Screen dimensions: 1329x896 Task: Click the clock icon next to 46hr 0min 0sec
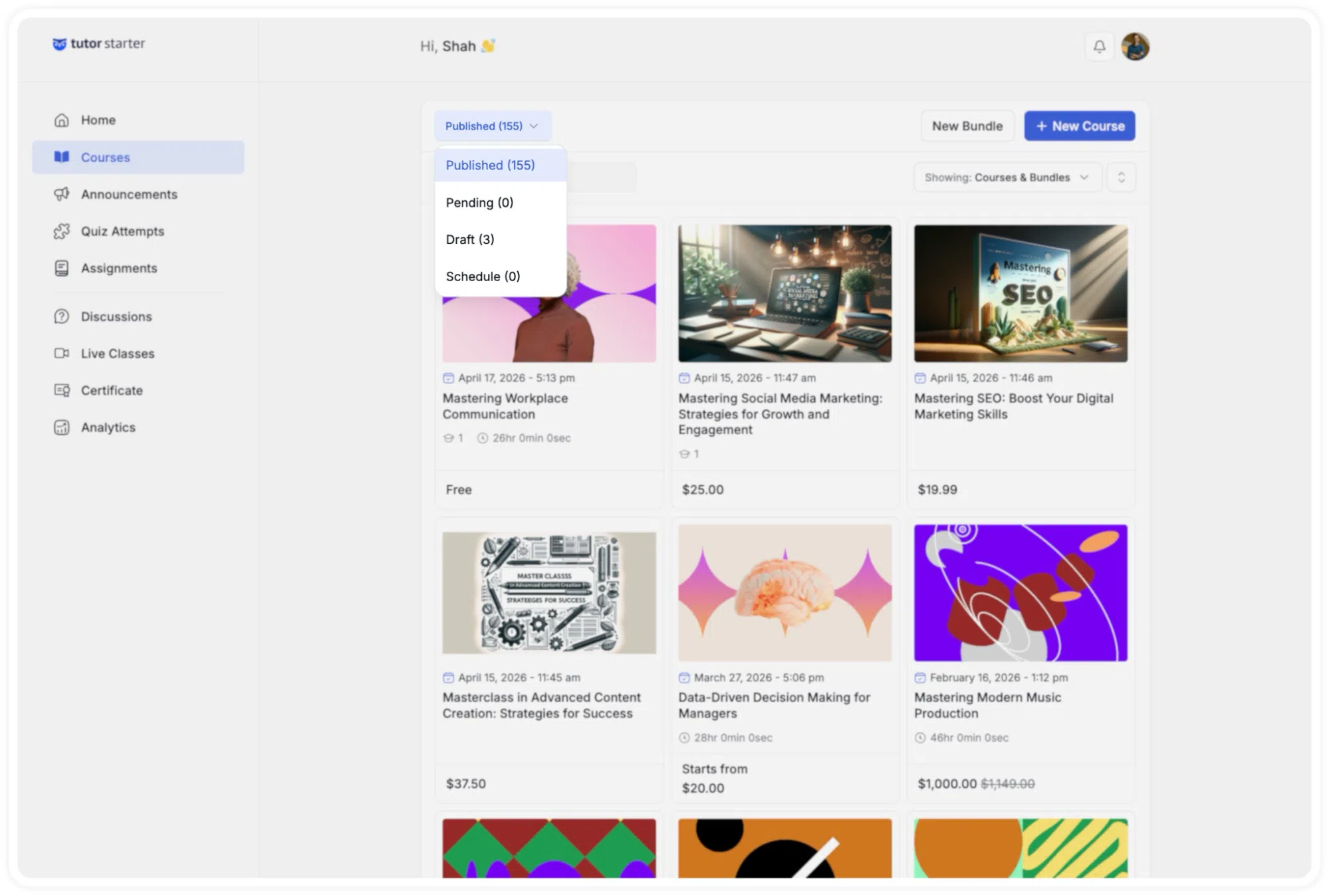click(x=920, y=737)
